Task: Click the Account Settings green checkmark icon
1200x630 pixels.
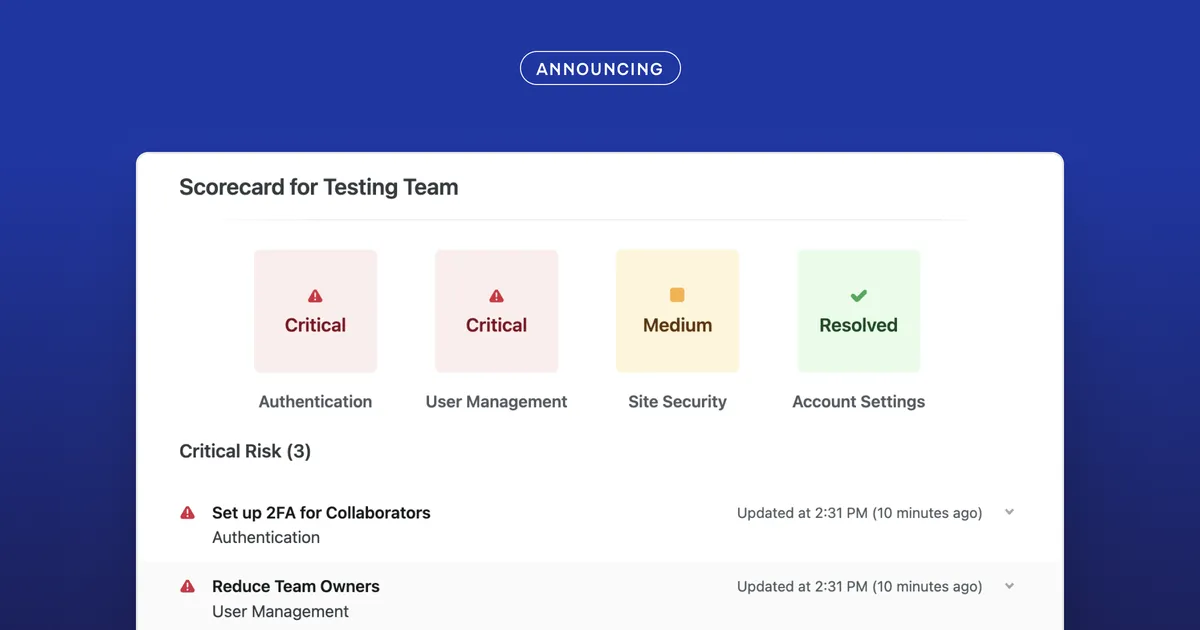Action: [x=858, y=295]
